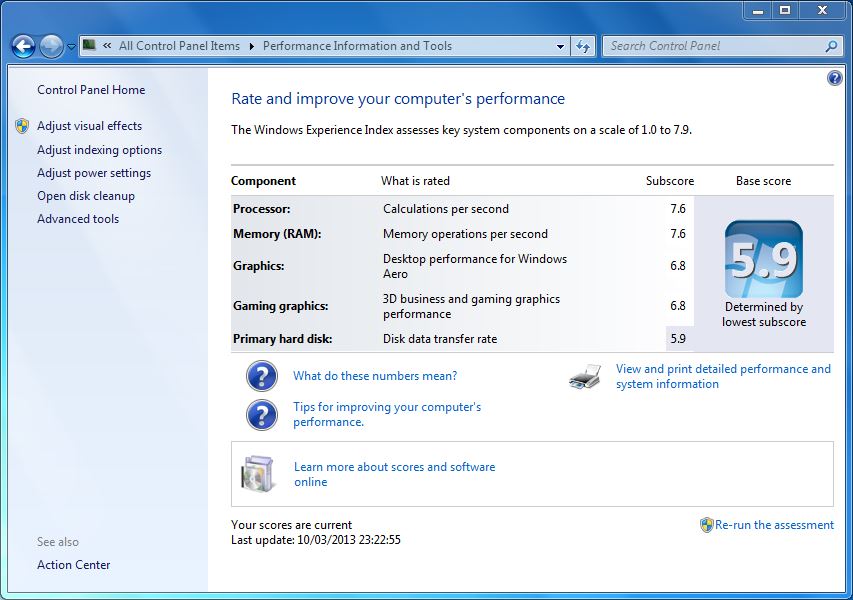Launch Open disk cleanup
The width and height of the screenshot is (853, 600).
coord(86,196)
